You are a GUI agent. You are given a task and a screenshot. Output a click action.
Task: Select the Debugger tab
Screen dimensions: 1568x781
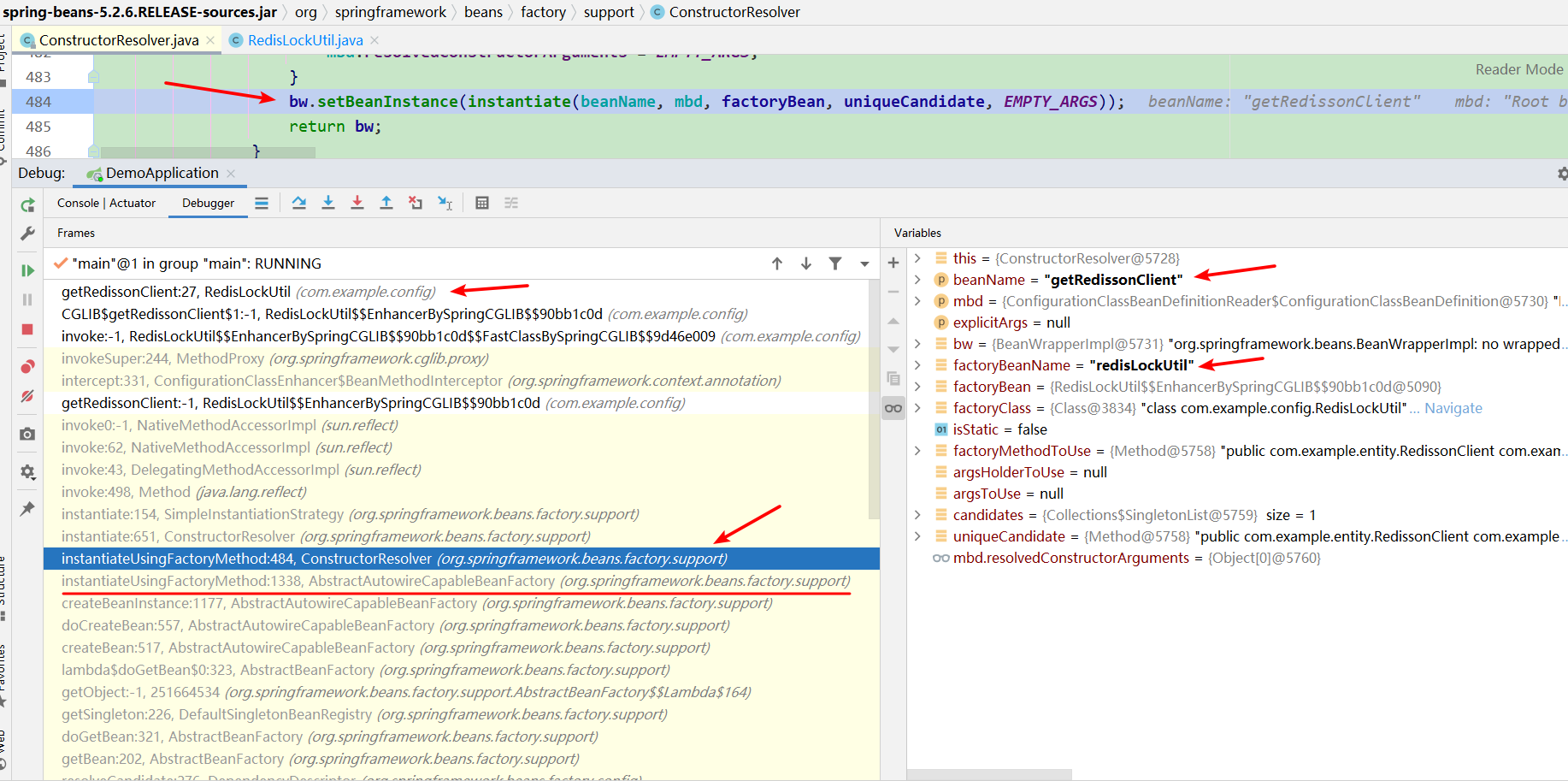[208, 203]
